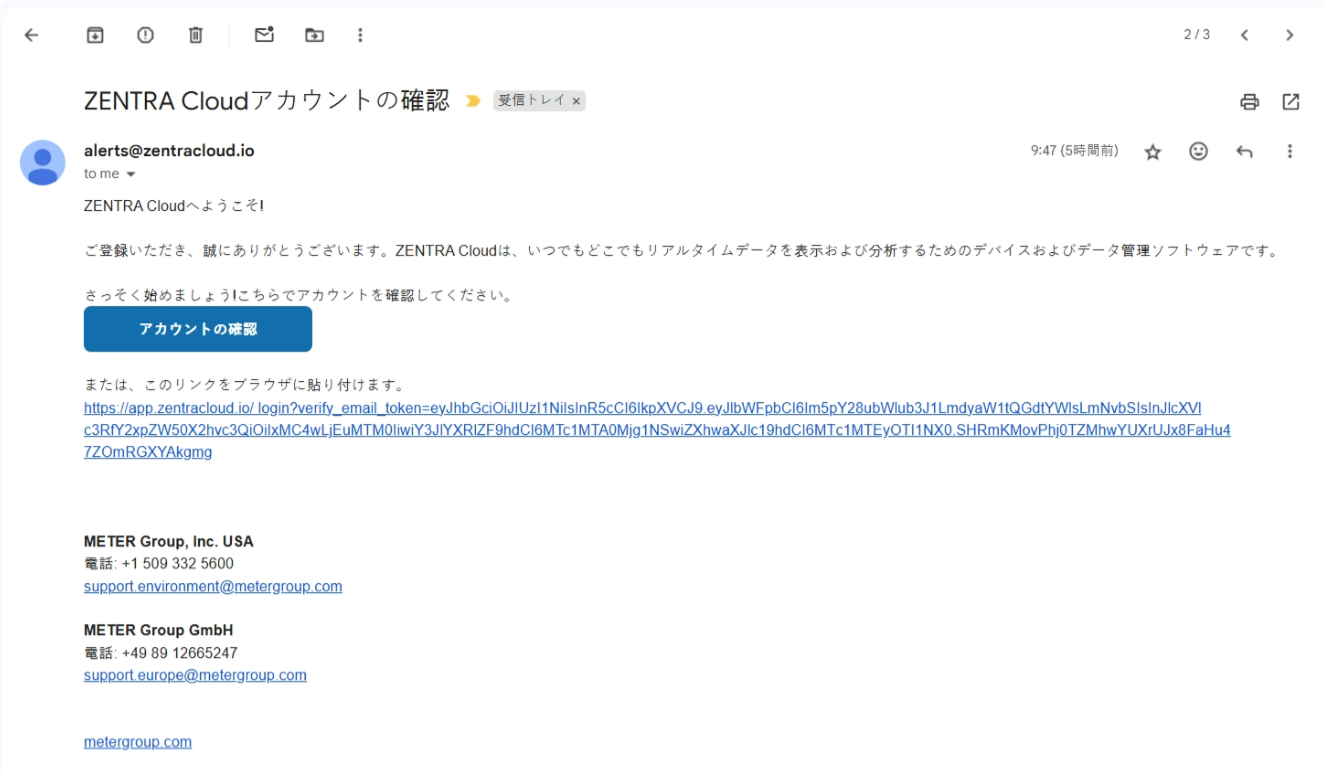The image size is (1325, 779).
Task: Click the sender's avatar picture
Action: (x=43, y=163)
